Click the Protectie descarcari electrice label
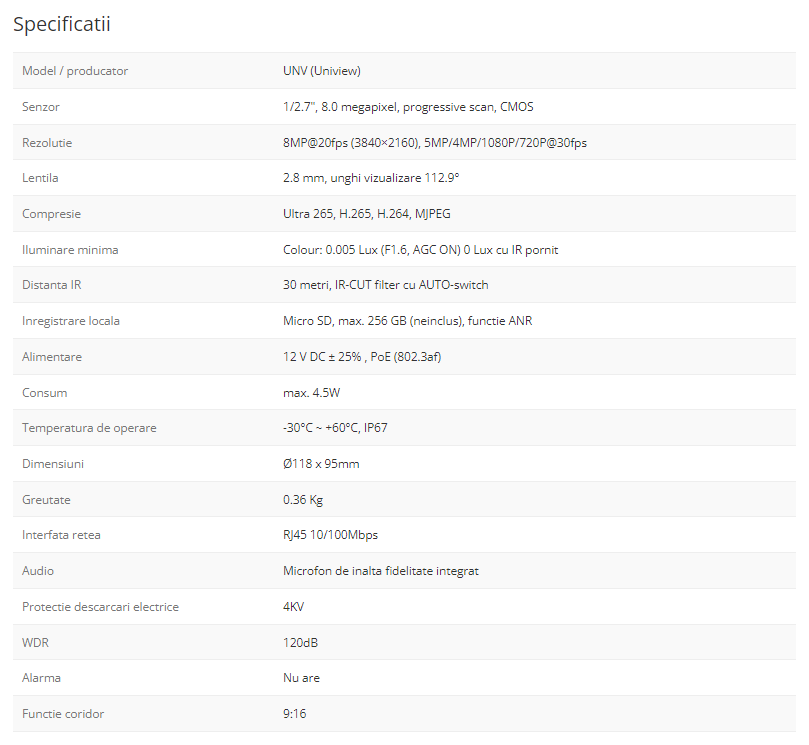 click(x=100, y=607)
